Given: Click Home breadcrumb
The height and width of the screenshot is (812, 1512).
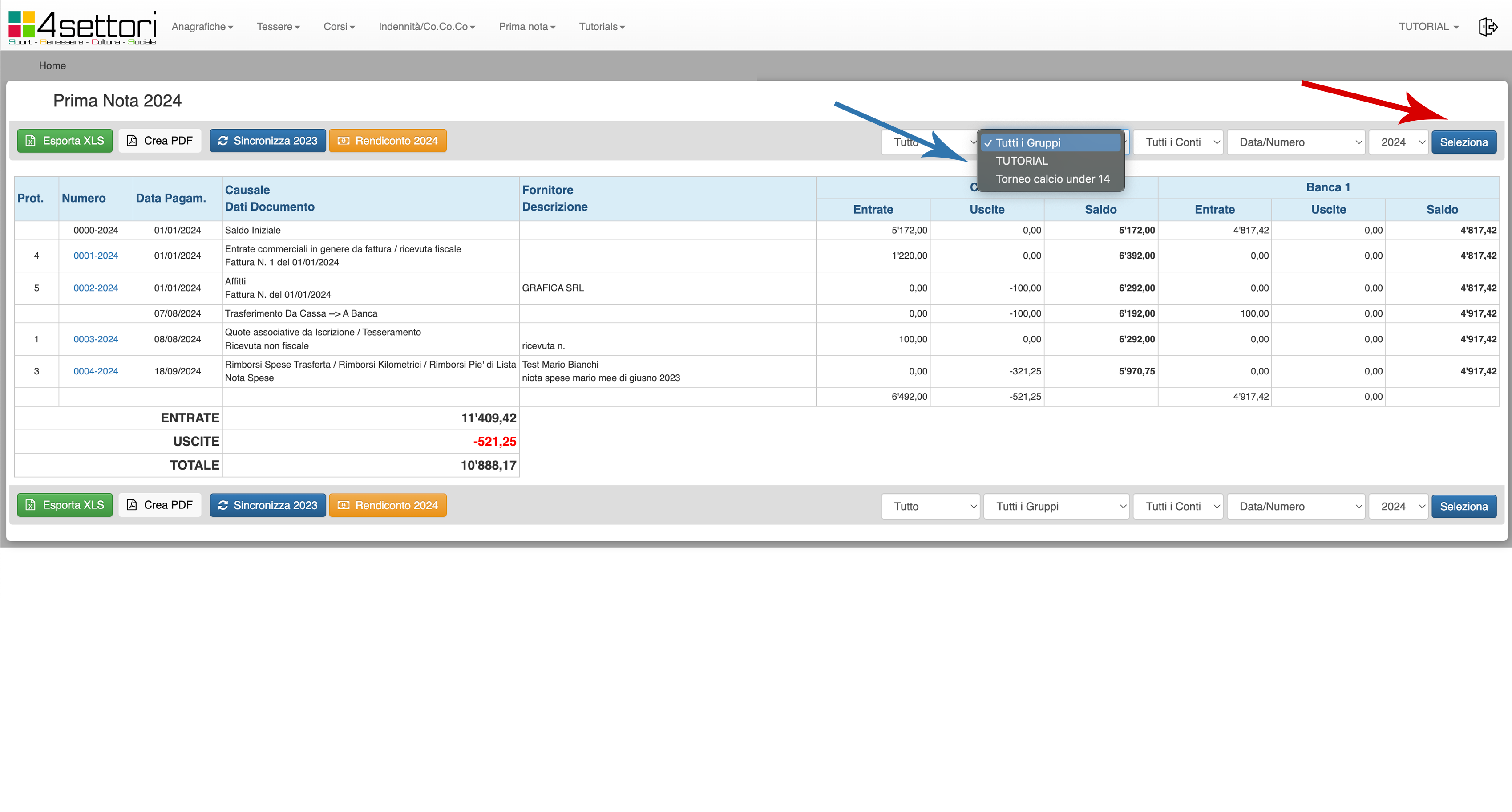Looking at the screenshot, I should click(52, 66).
